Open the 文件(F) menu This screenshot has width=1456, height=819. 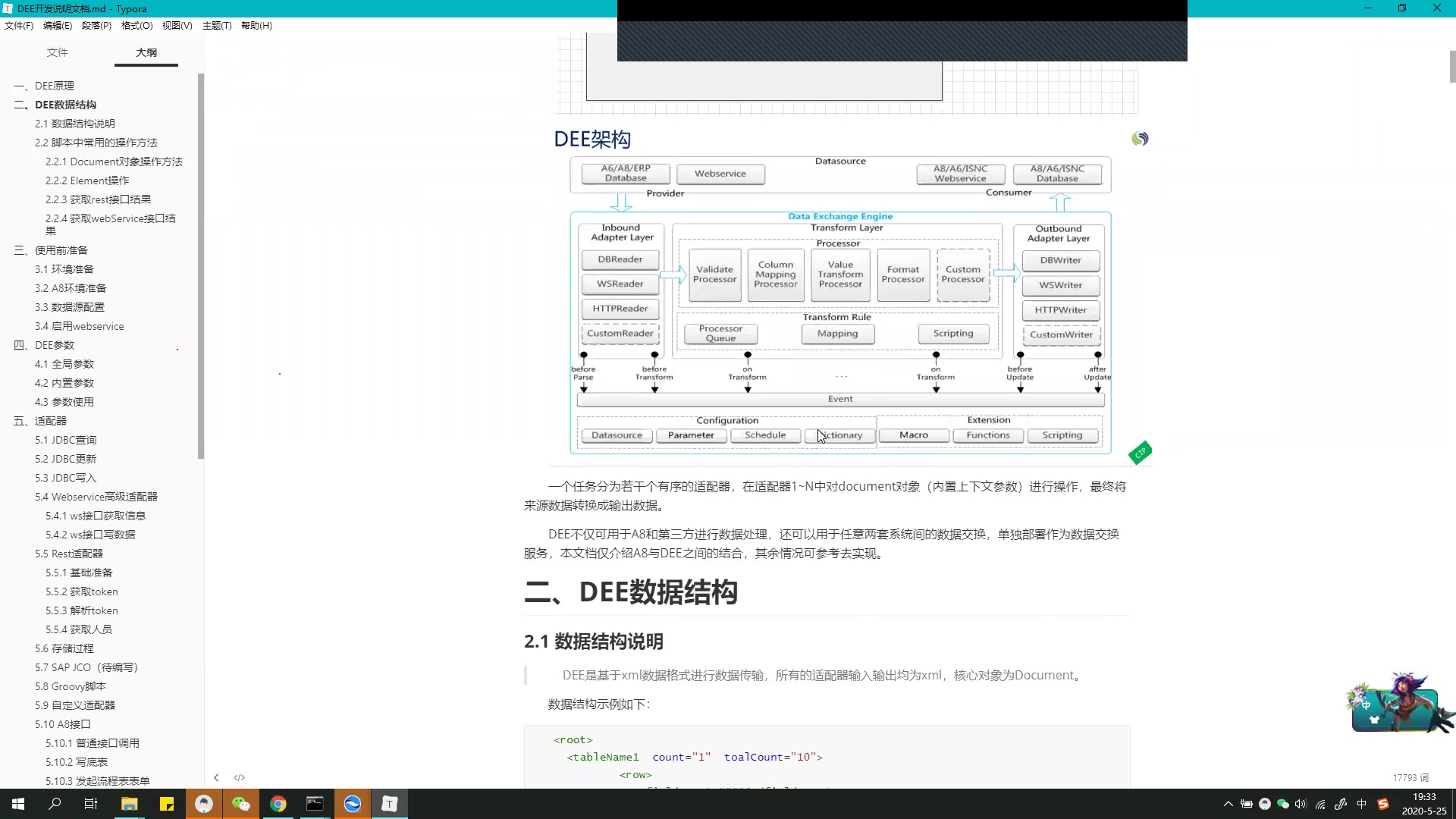point(19,26)
